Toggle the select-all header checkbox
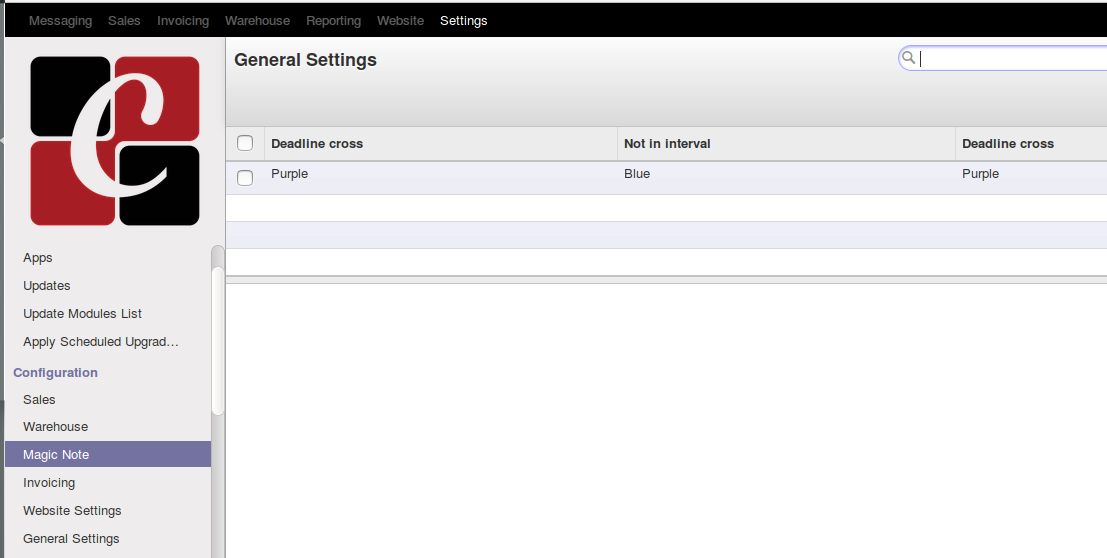The image size is (1107, 558). tap(245, 143)
